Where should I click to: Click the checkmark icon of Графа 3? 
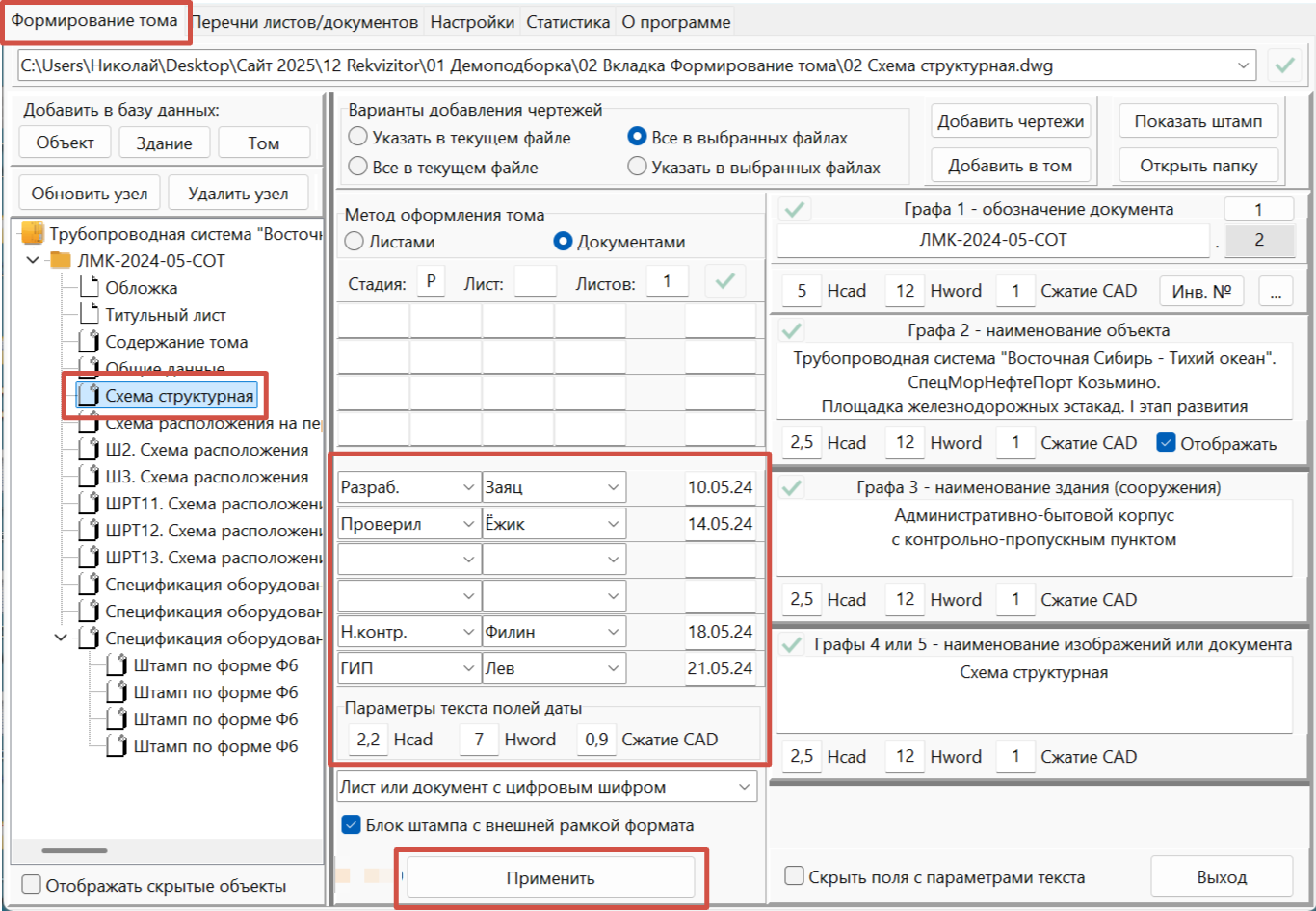pos(792,487)
